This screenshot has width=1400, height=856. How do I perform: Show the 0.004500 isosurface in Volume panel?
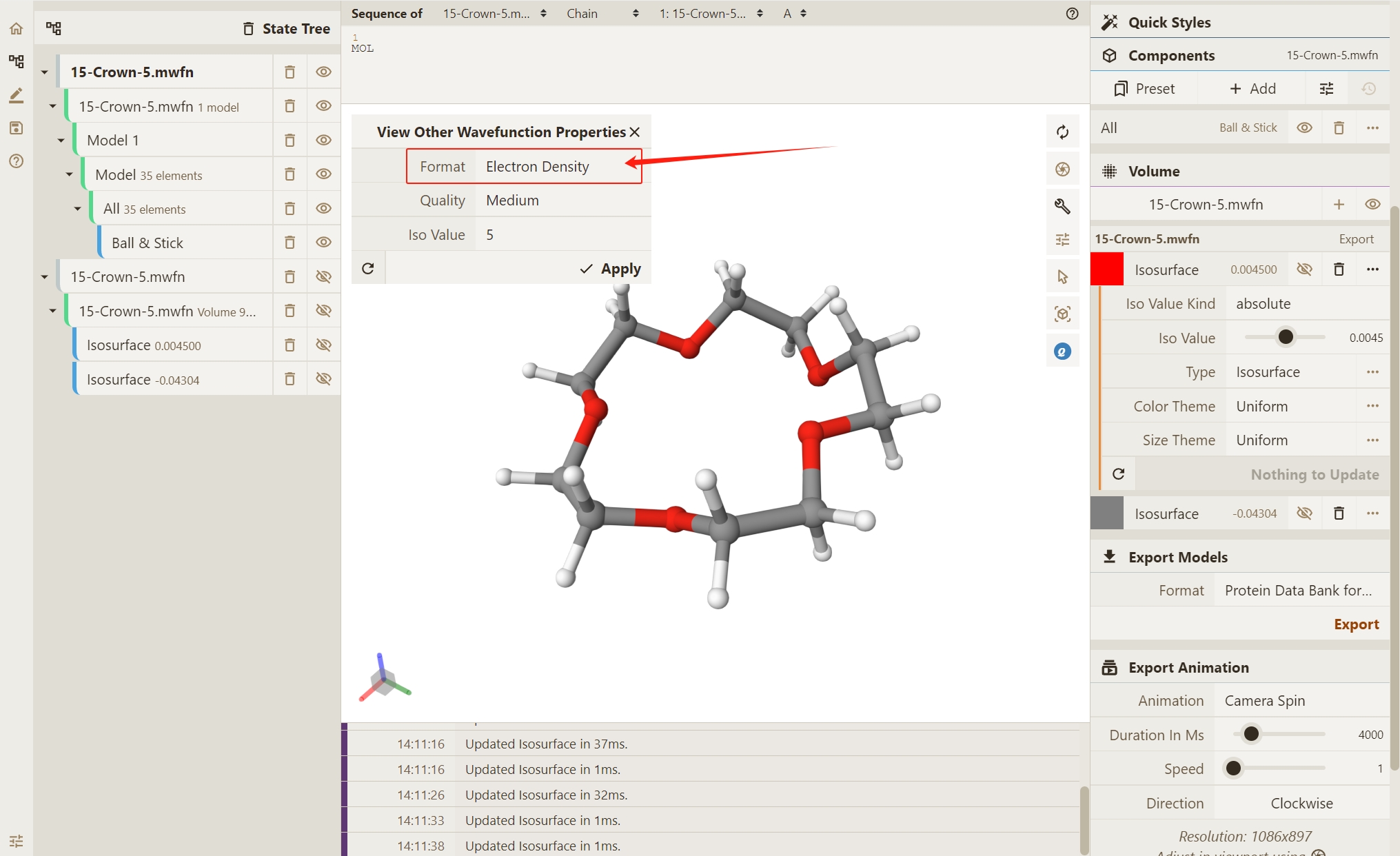tap(1304, 269)
